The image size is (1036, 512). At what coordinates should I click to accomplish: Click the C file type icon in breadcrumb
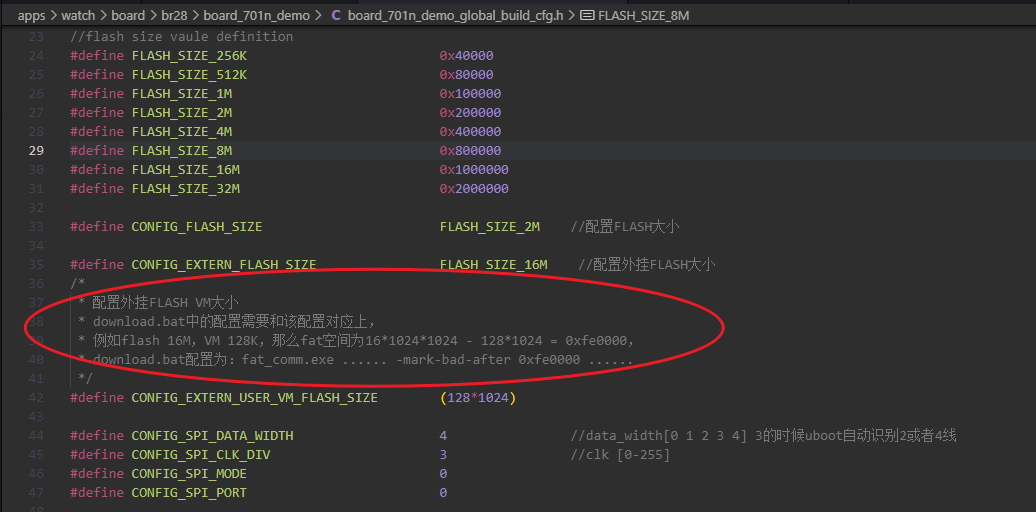pos(336,15)
